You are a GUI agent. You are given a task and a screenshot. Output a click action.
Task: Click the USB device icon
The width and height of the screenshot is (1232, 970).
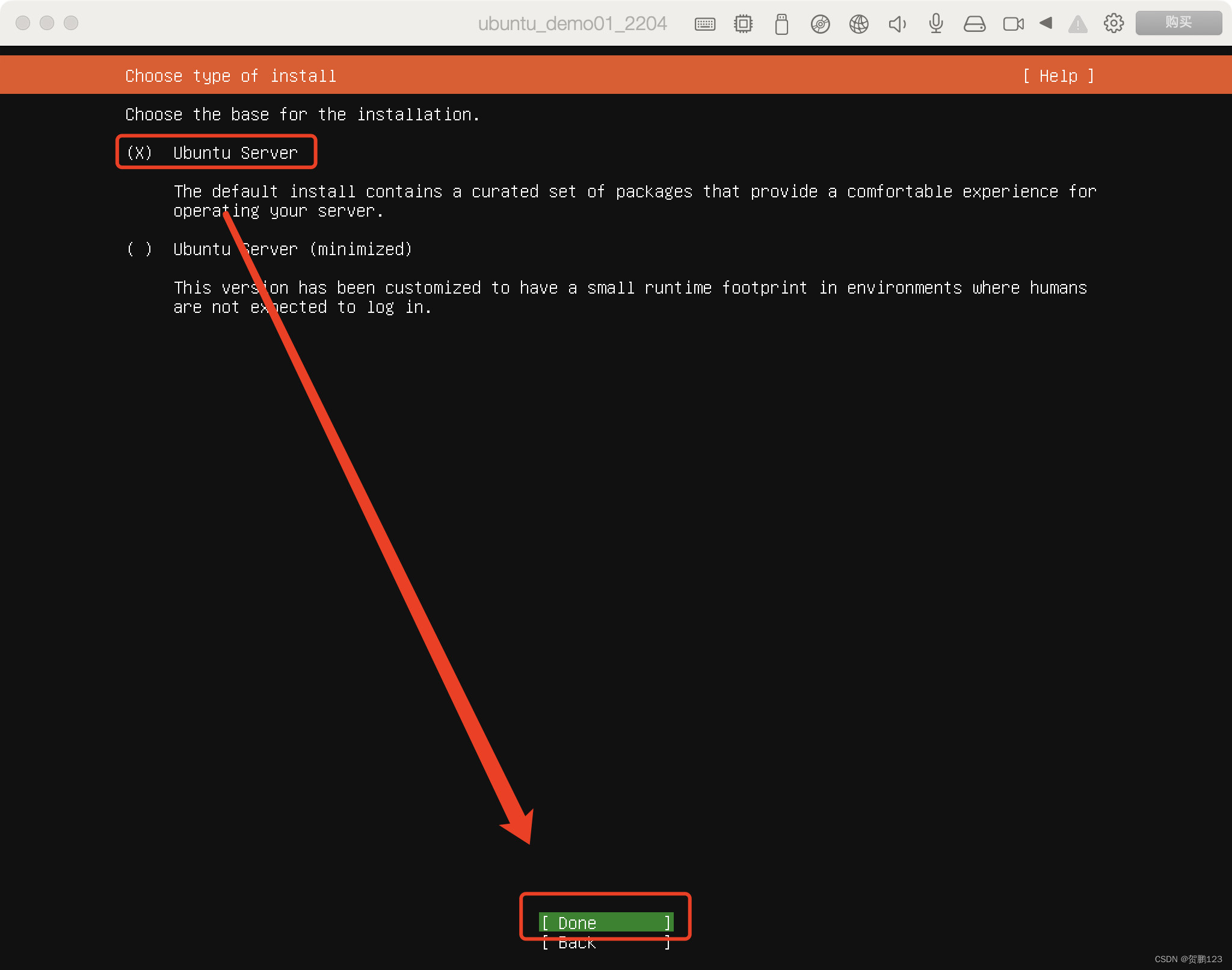(781, 24)
